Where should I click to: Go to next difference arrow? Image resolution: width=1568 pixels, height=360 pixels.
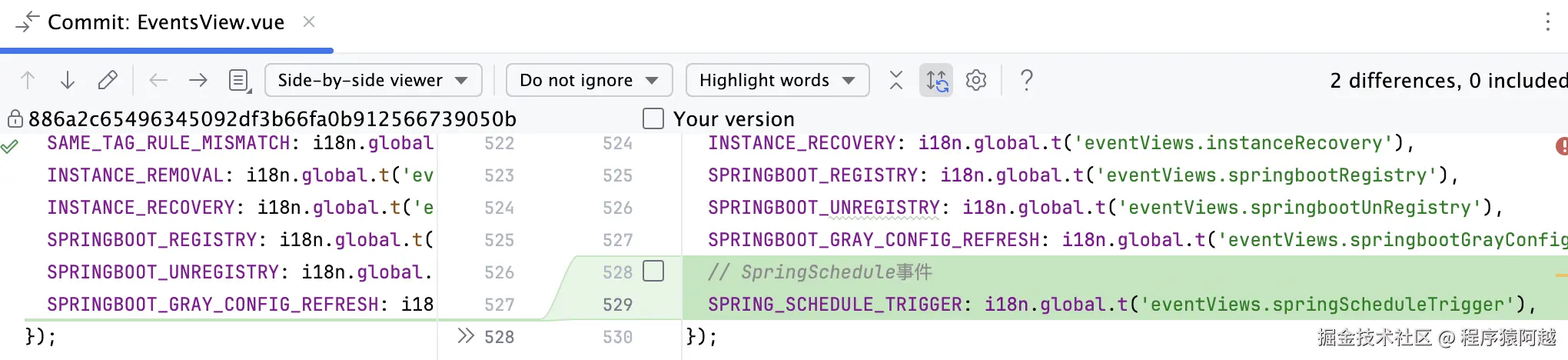pyautogui.click(x=68, y=80)
